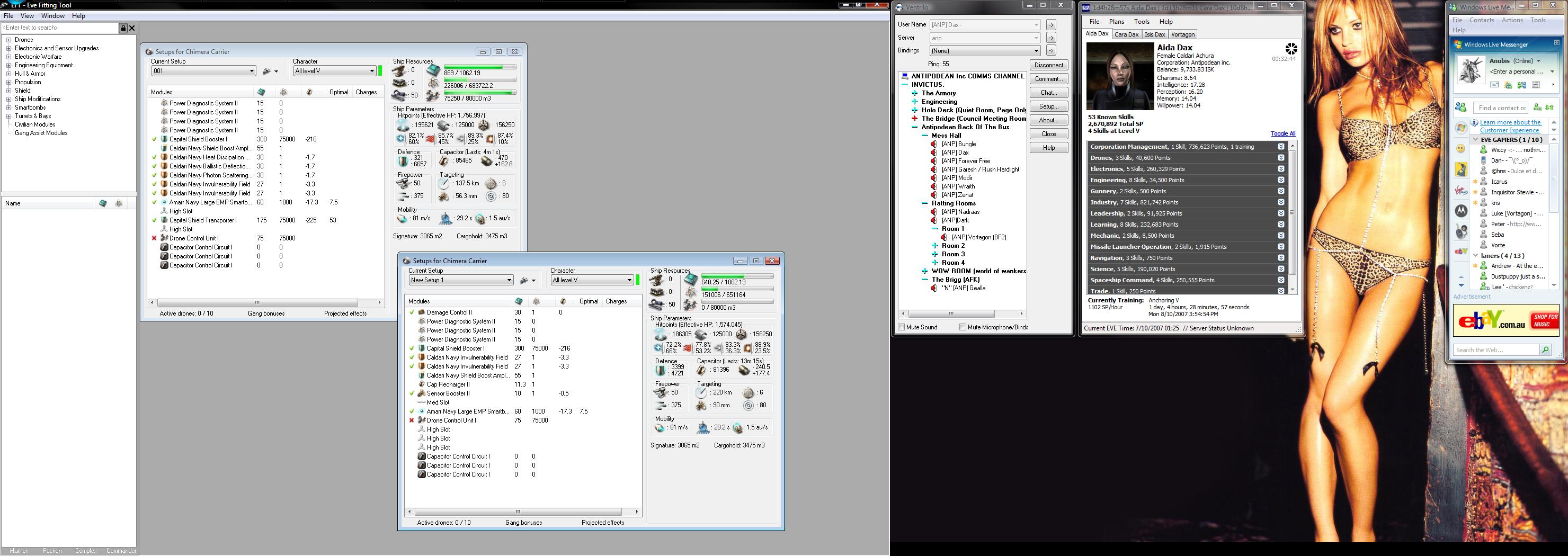
Task: Open the eBay tab icon in Messenger sidebar
Action: [1461, 250]
